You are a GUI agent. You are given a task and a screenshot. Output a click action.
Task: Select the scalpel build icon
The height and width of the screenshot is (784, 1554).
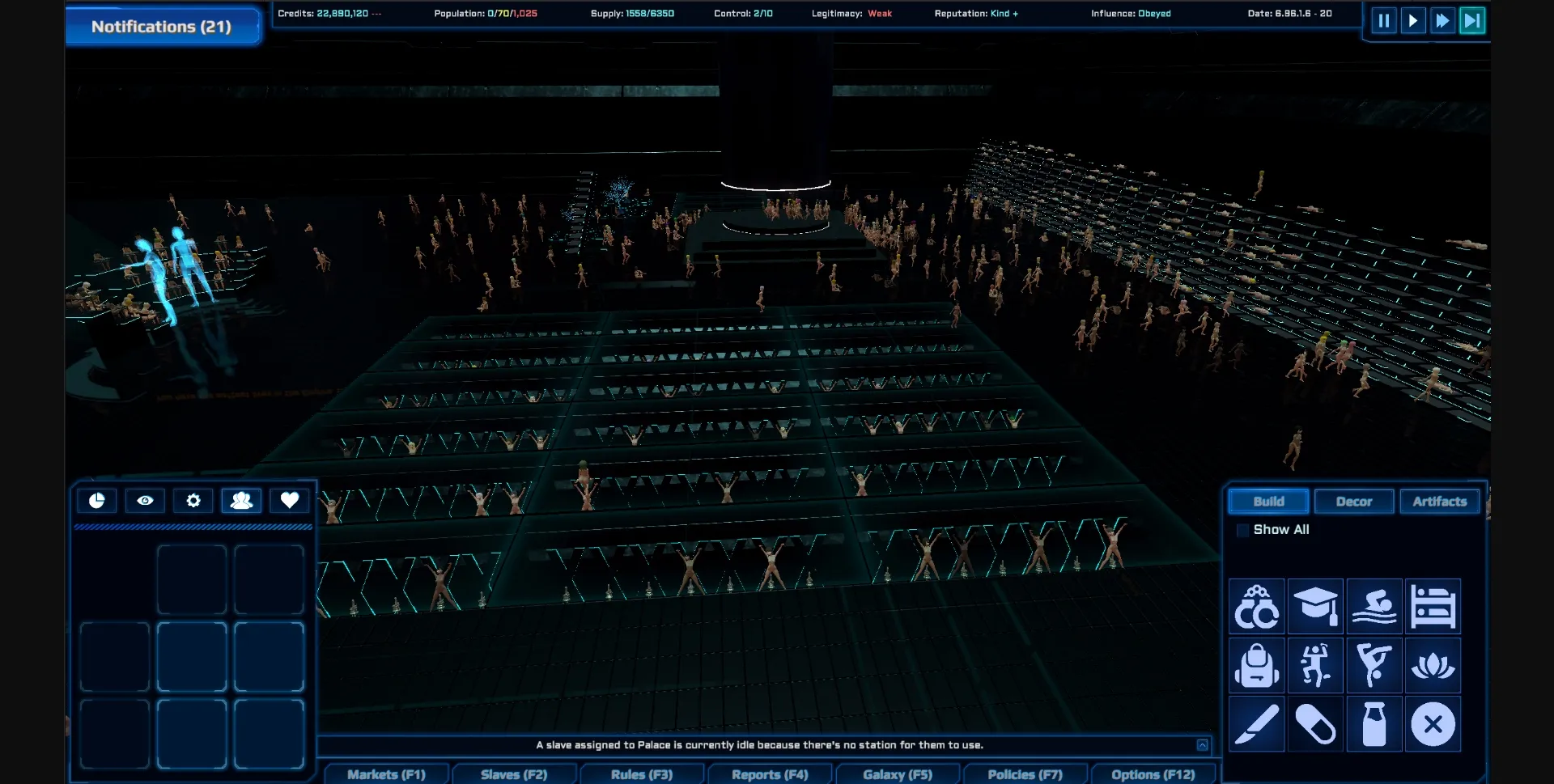1256,724
